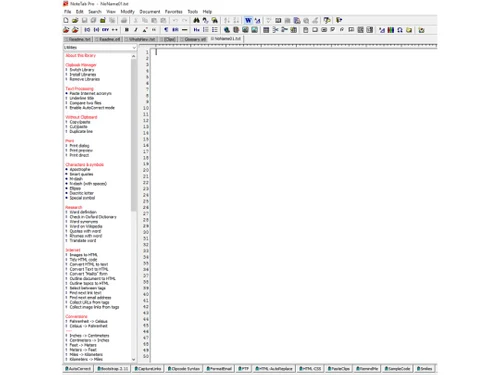The width and height of the screenshot is (500, 375).
Task: Insert a paragraph tag with the ¶ icon
Action: click(x=166, y=30)
